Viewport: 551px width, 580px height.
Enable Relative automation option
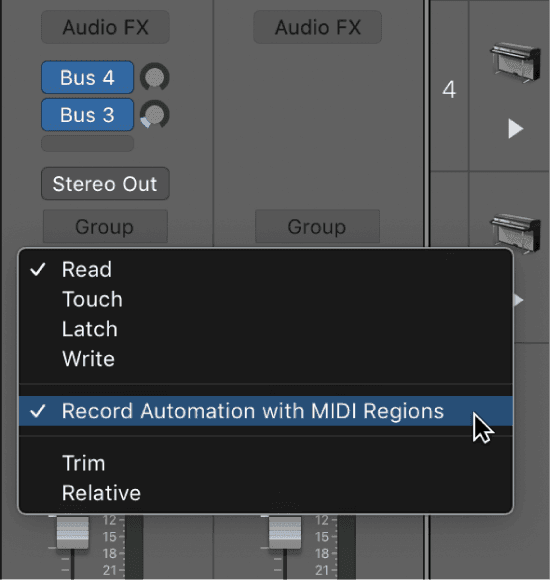[266, 493]
